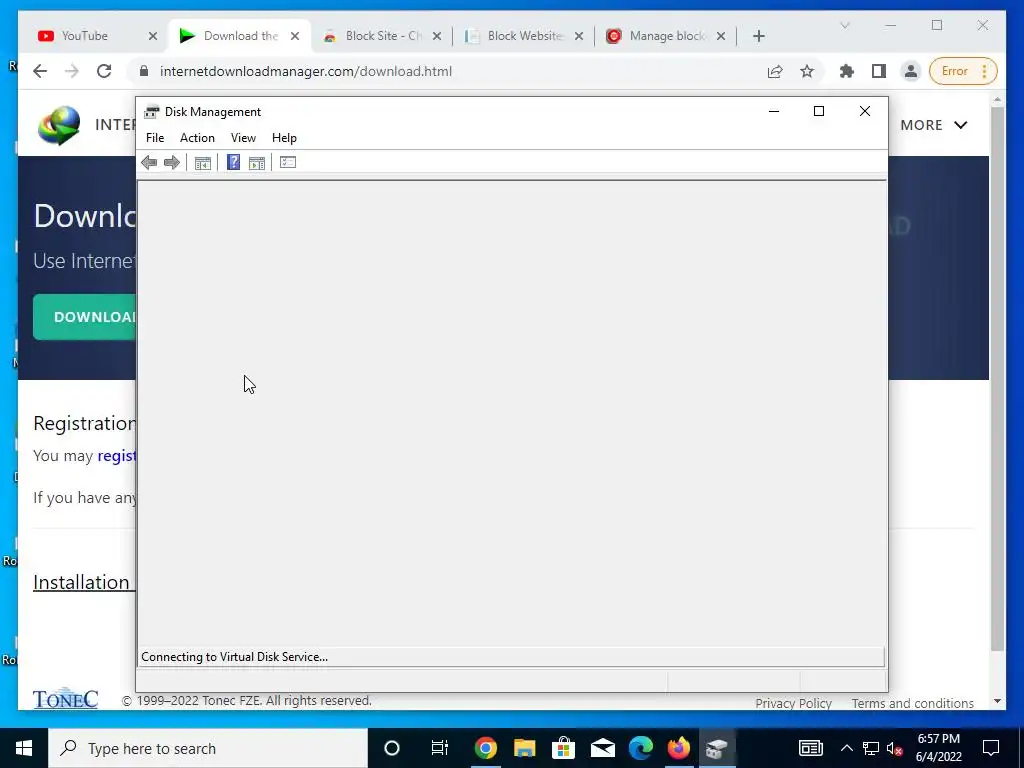Click the Windows taskbar search box

pos(208,748)
